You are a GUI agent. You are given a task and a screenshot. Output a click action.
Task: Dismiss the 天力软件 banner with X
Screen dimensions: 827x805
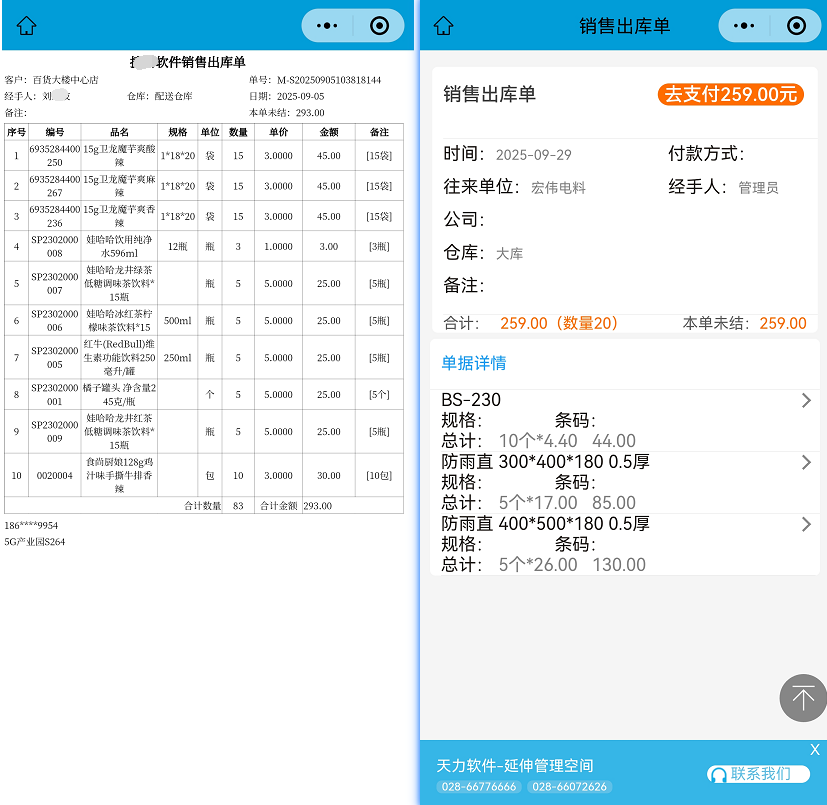(815, 750)
